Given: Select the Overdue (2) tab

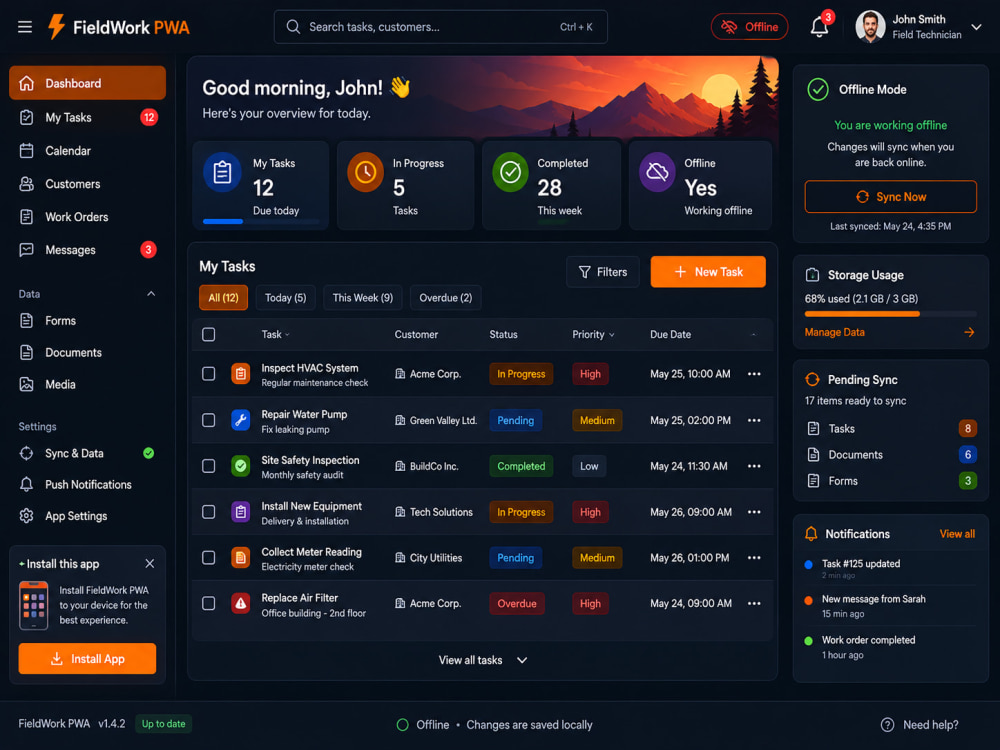Looking at the screenshot, I should point(446,298).
